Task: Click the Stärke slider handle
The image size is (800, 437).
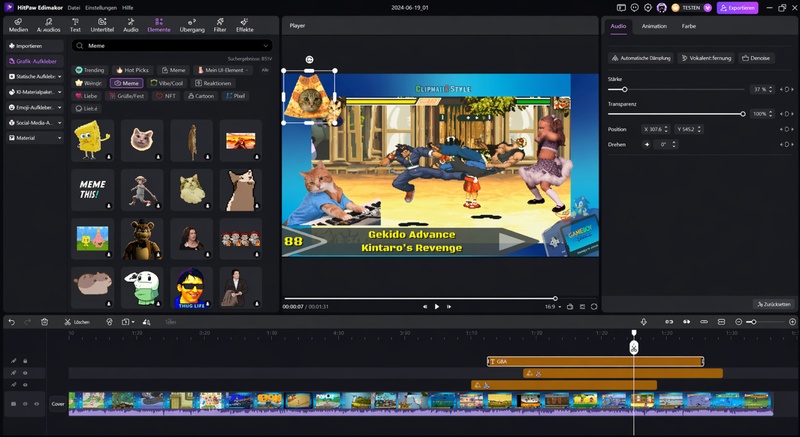Action: tap(624, 89)
